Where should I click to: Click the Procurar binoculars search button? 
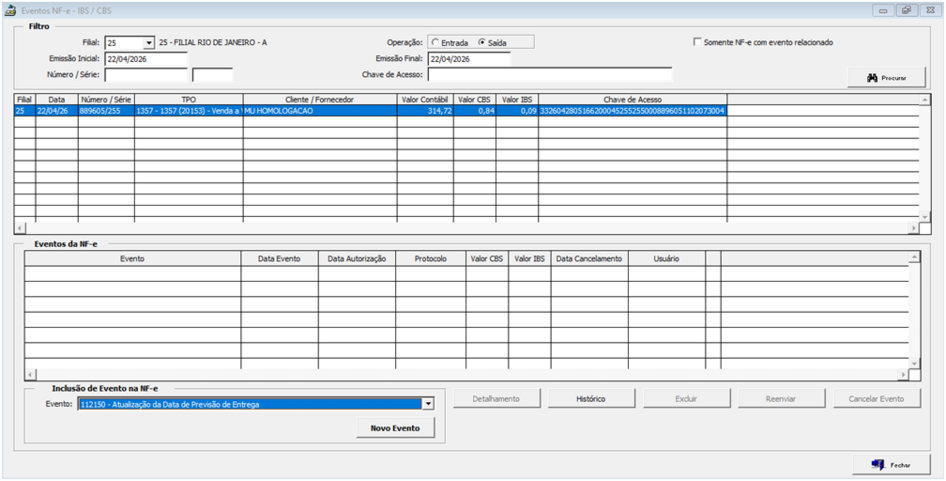tap(886, 78)
